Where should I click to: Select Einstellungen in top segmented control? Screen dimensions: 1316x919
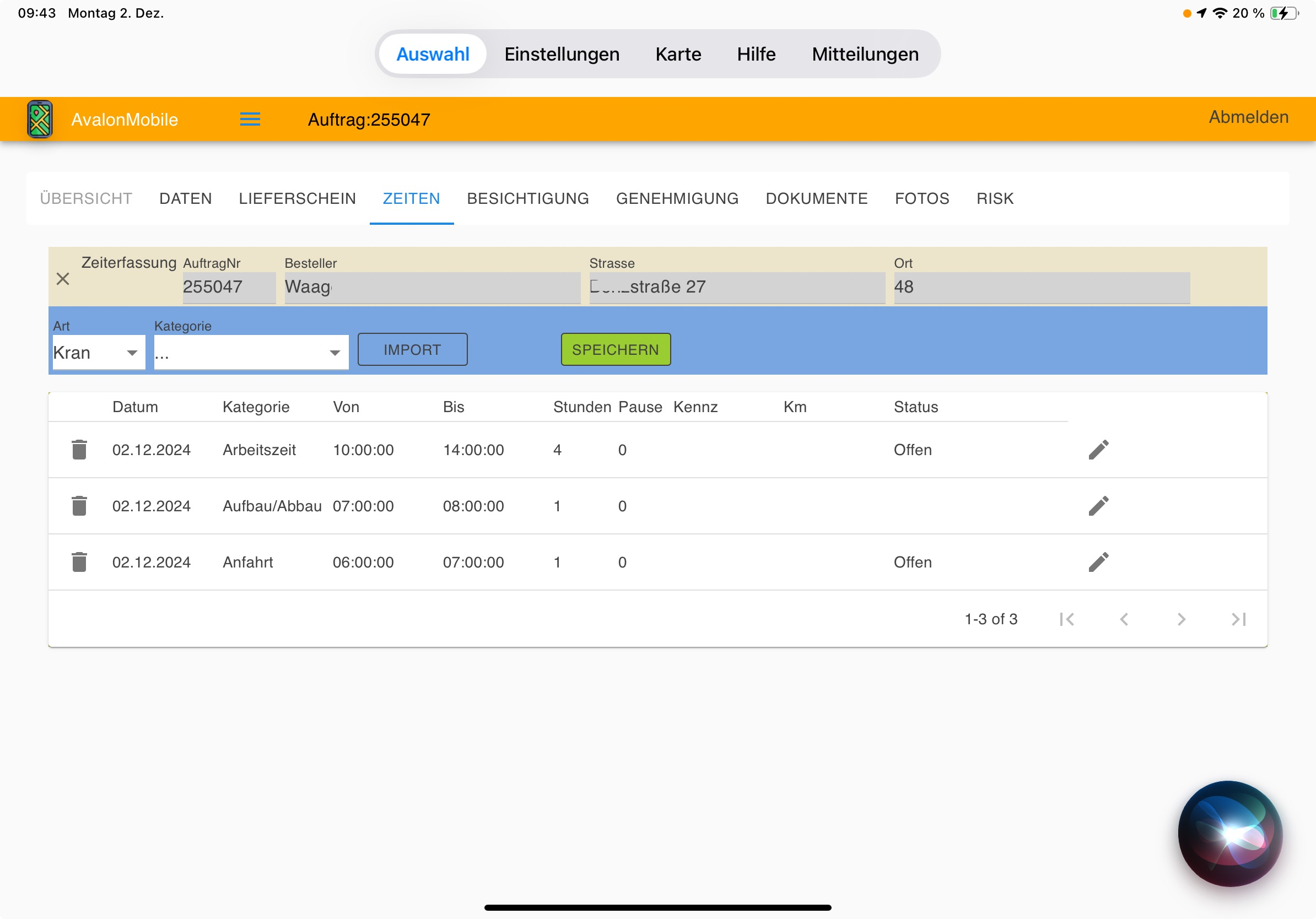click(561, 54)
